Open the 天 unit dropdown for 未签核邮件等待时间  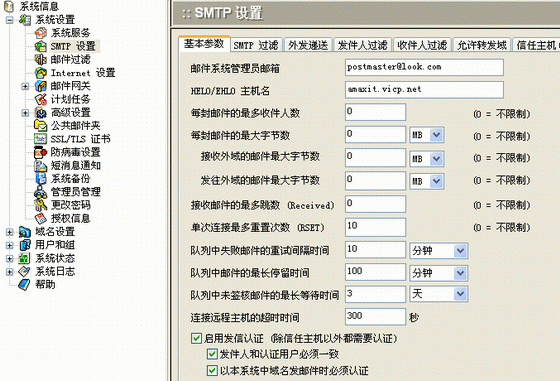438,294
